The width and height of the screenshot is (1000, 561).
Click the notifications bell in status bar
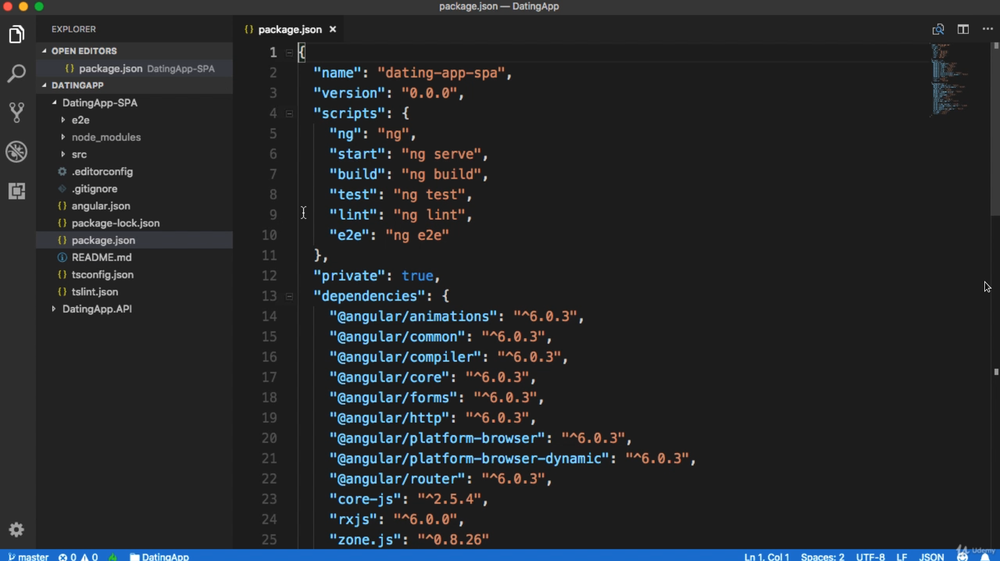(x=985, y=557)
